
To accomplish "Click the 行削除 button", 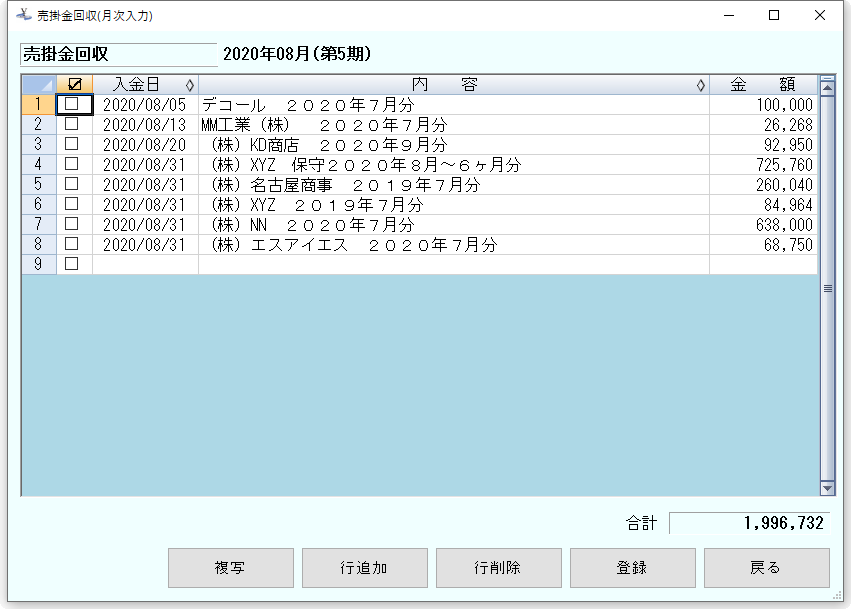I will [499, 568].
